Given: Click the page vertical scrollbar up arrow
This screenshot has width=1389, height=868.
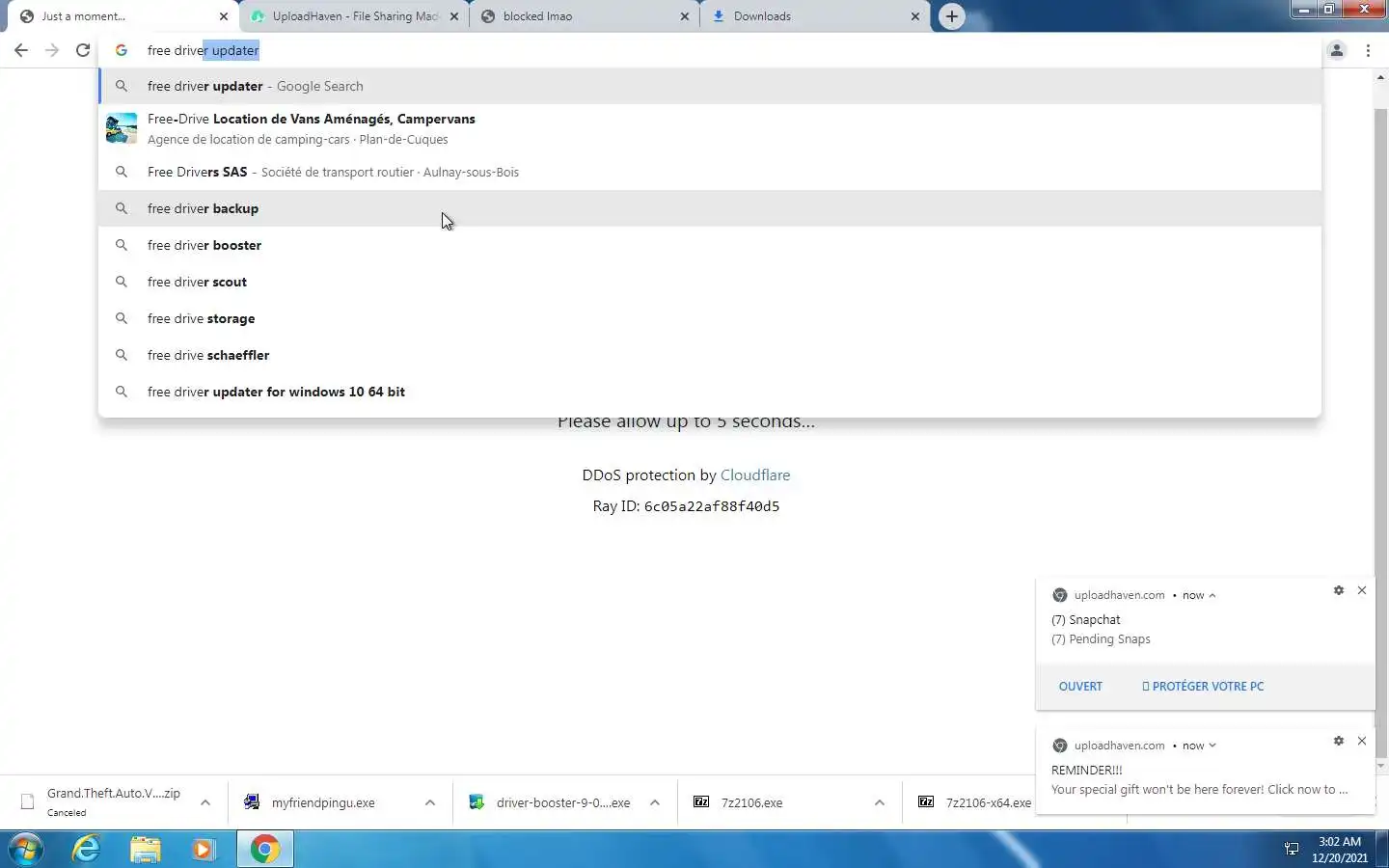Looking at the screenshot, I should pos(1380,76).
